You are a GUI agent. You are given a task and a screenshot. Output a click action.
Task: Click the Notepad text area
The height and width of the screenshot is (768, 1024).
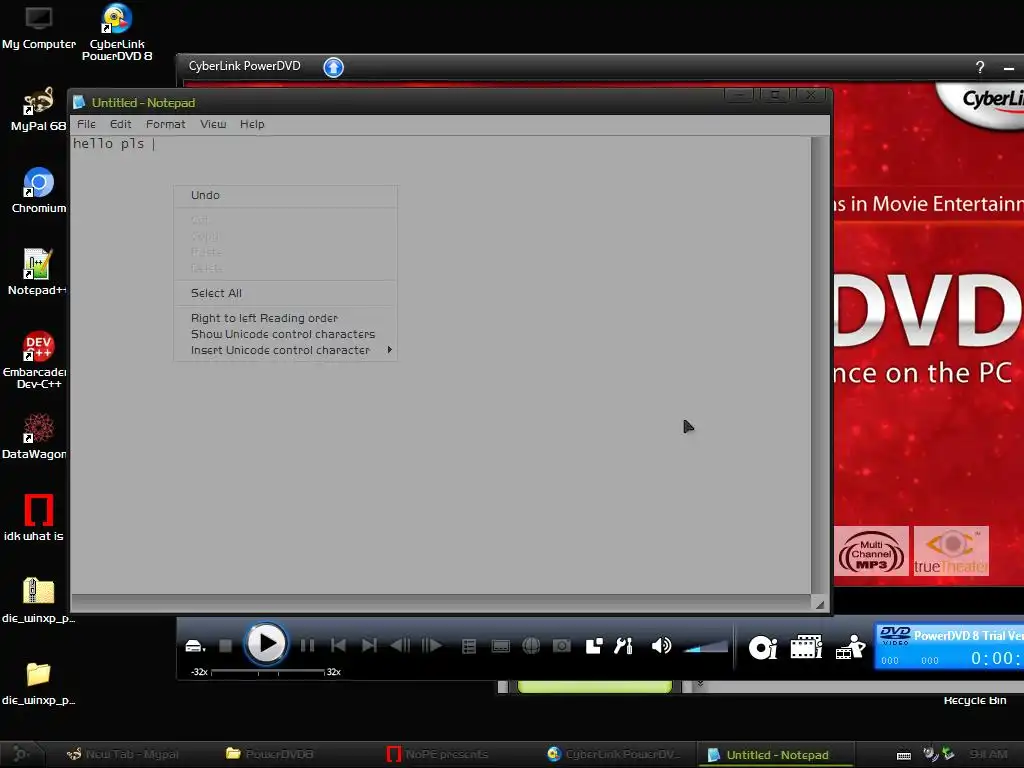click(441, 364)
